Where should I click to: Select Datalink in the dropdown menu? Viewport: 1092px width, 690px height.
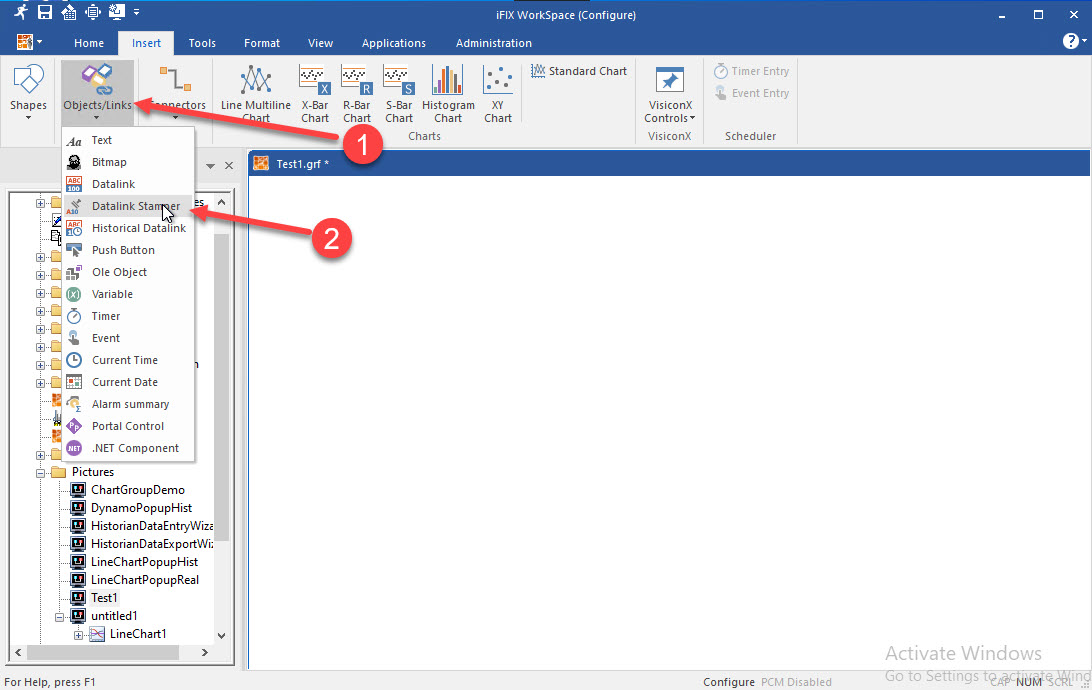128,184
